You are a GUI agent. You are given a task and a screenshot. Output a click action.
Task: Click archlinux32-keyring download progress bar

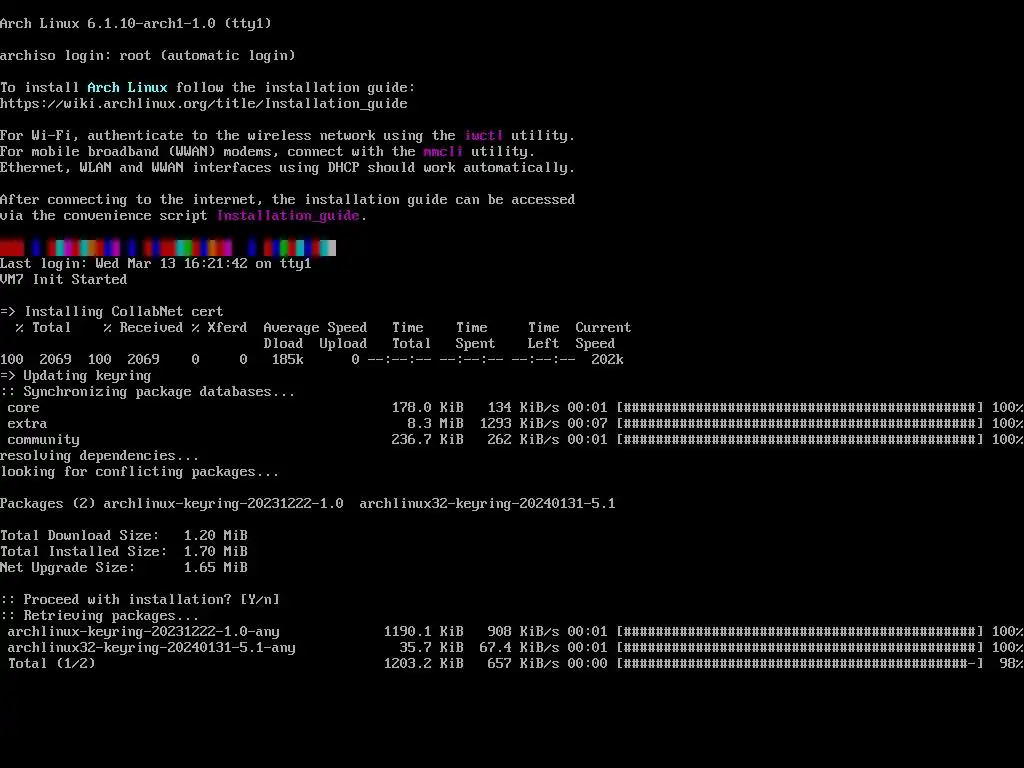[800, 647]
